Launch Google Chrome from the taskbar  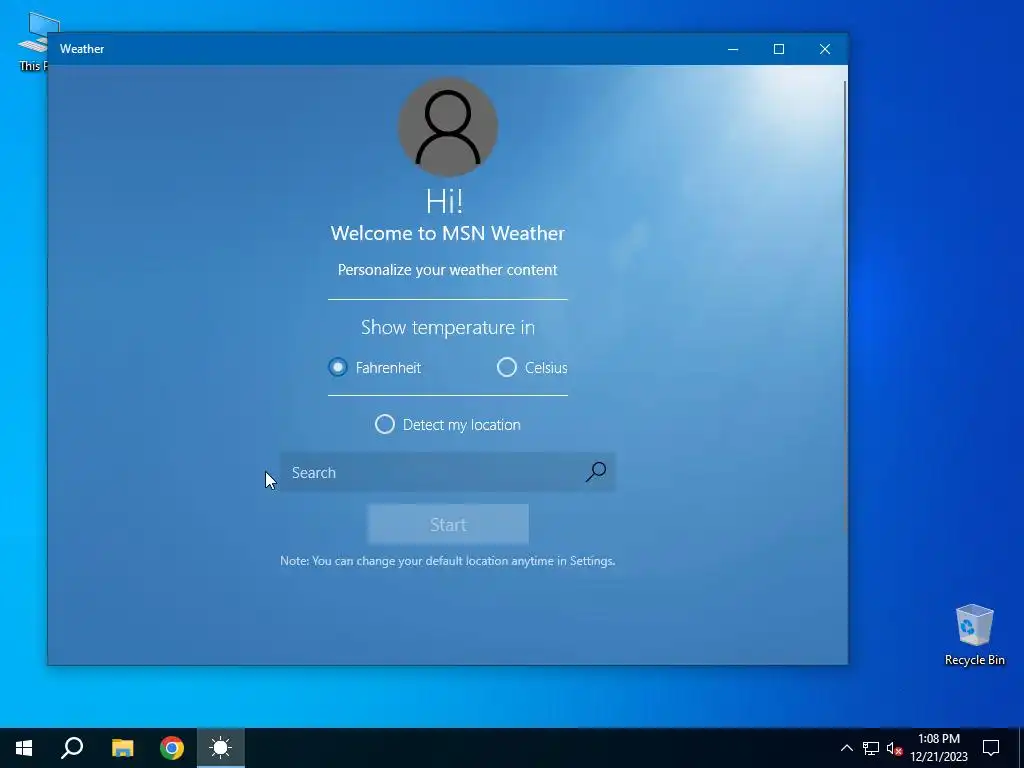(x=172, y=748)
